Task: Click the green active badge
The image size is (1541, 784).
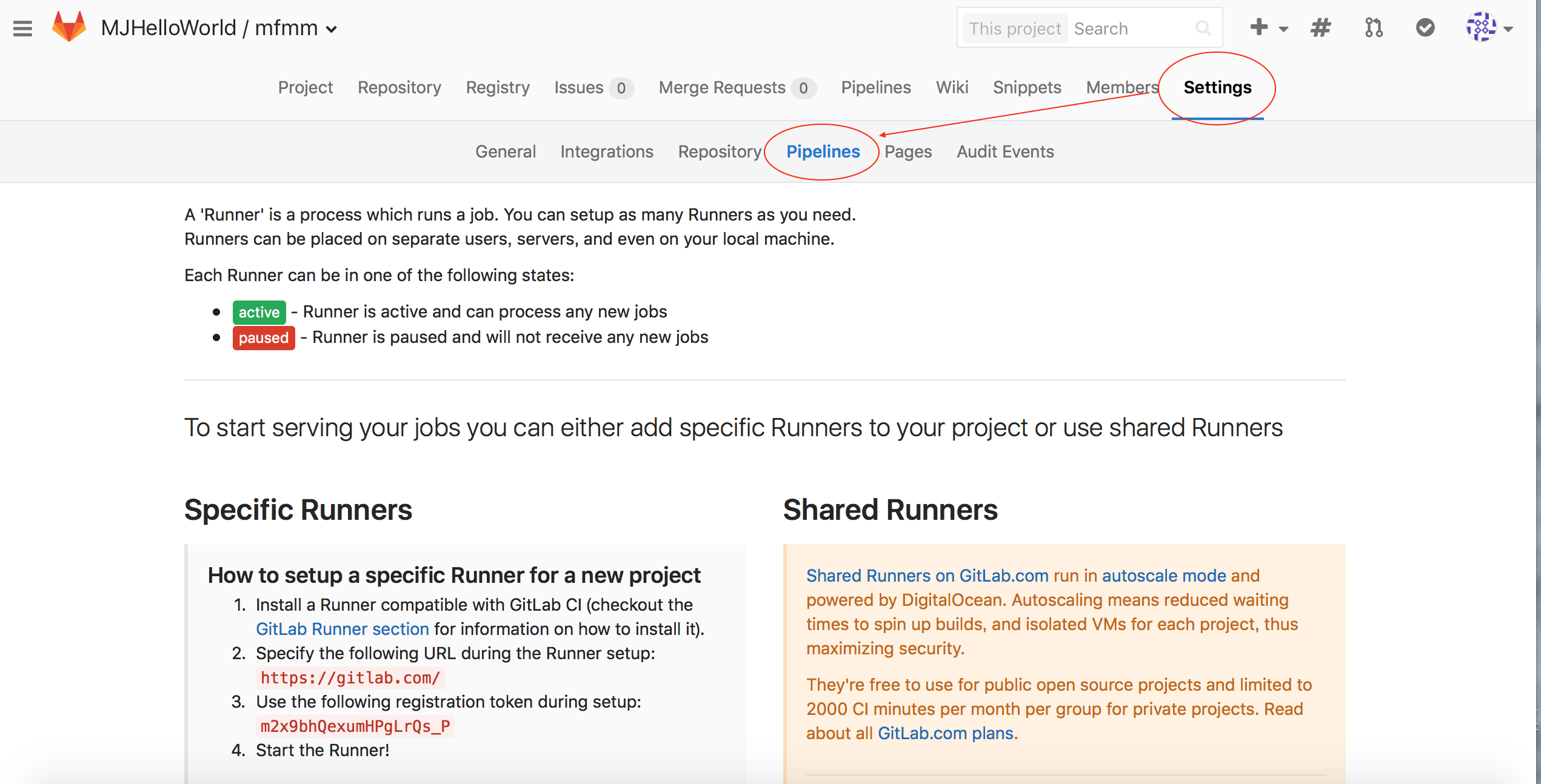Action: click(x=259, y=312)
